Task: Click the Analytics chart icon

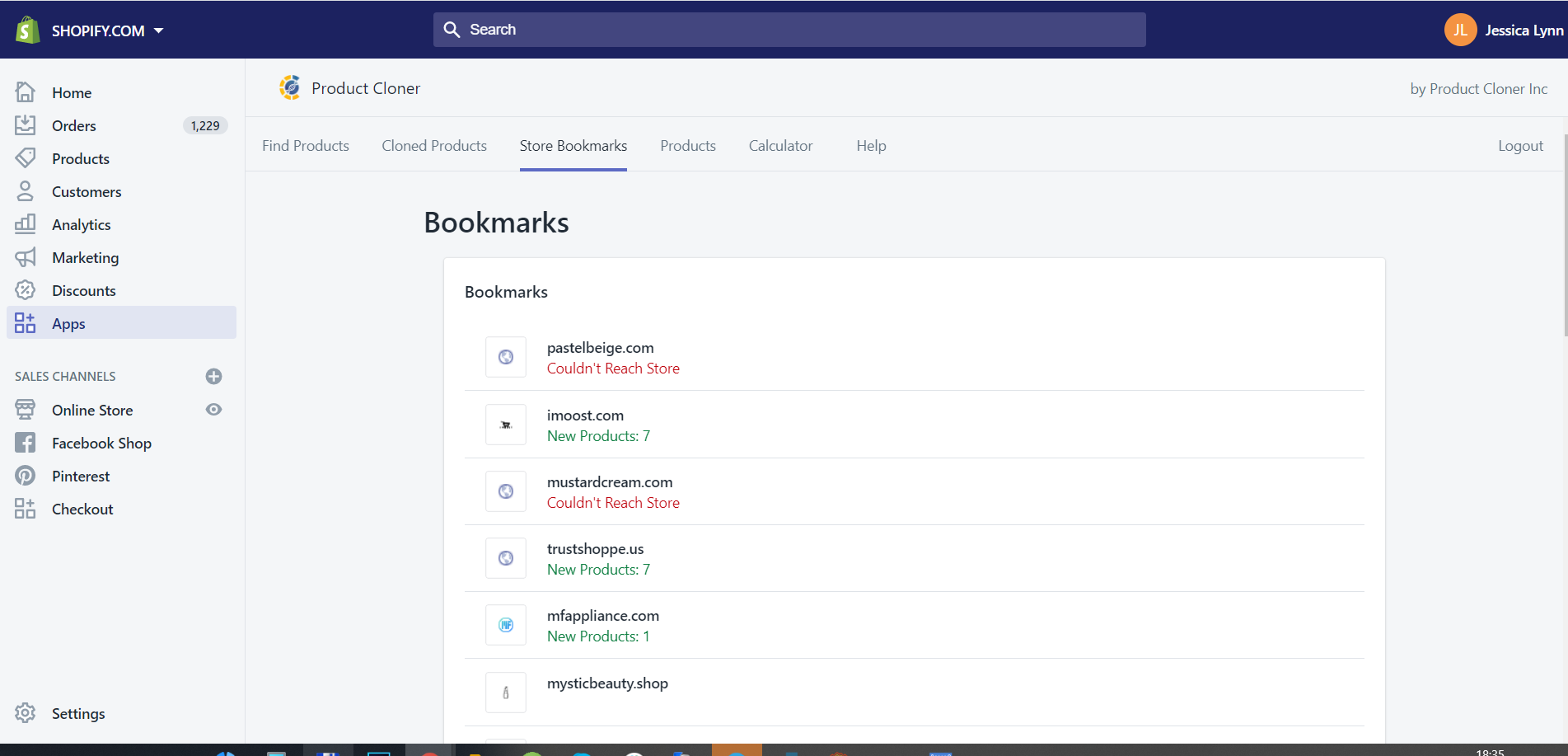Action: [26, 224]
